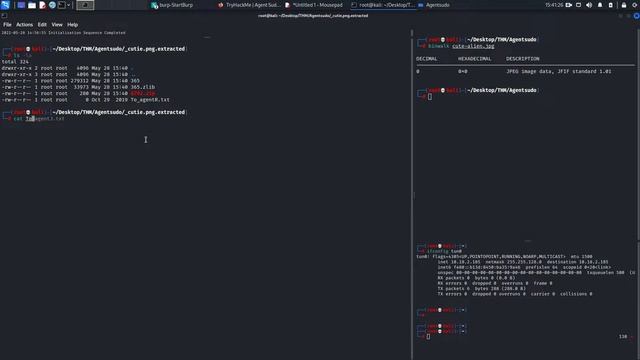
Task: Open the terminal Actions menu
Action: tap(24, 24)
